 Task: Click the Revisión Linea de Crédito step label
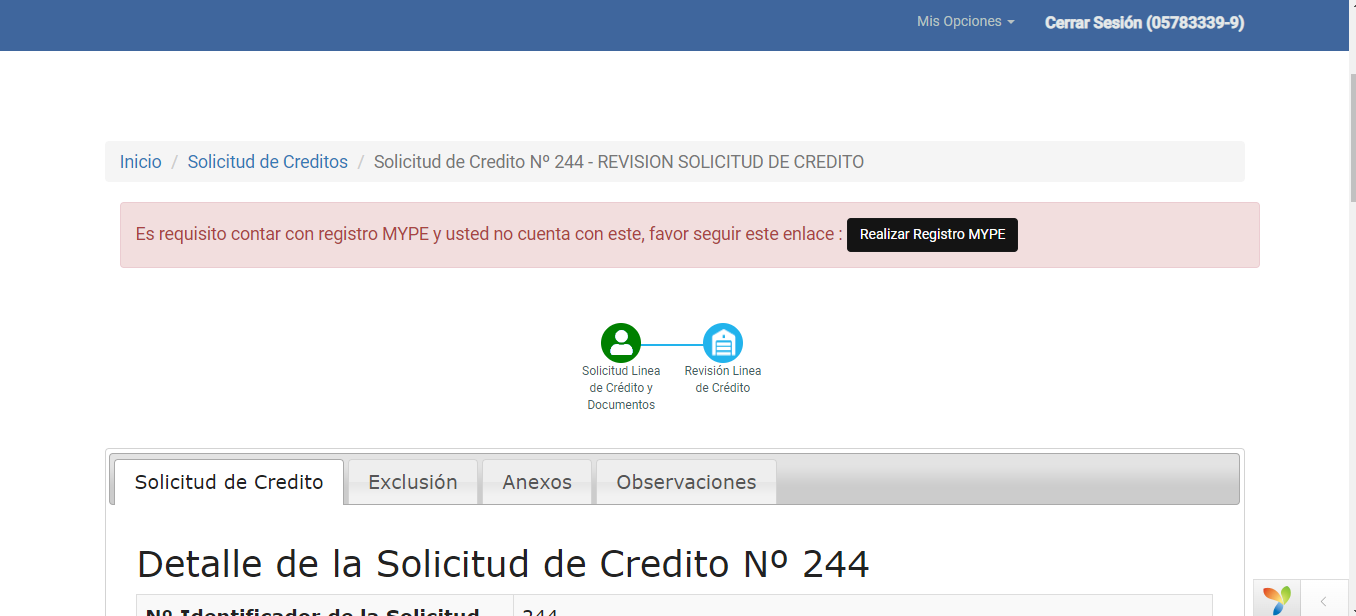[x=723, y=379]
